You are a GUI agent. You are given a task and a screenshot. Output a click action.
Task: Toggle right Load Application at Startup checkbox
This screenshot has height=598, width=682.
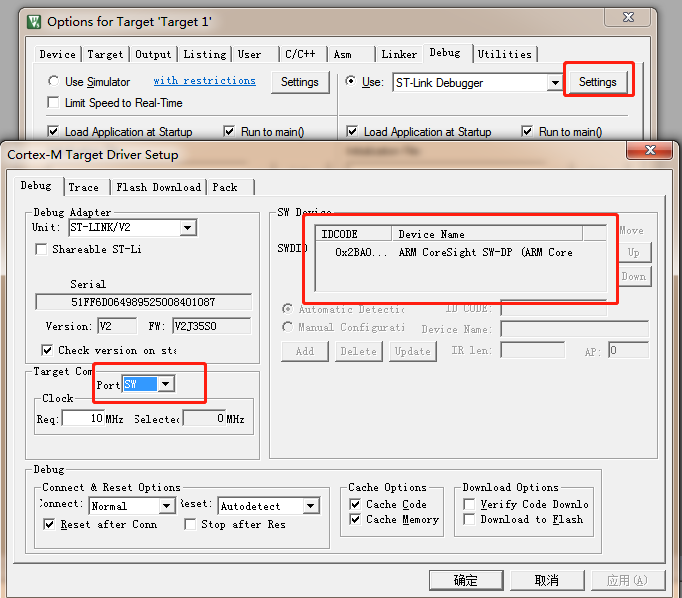pos(352,131)
